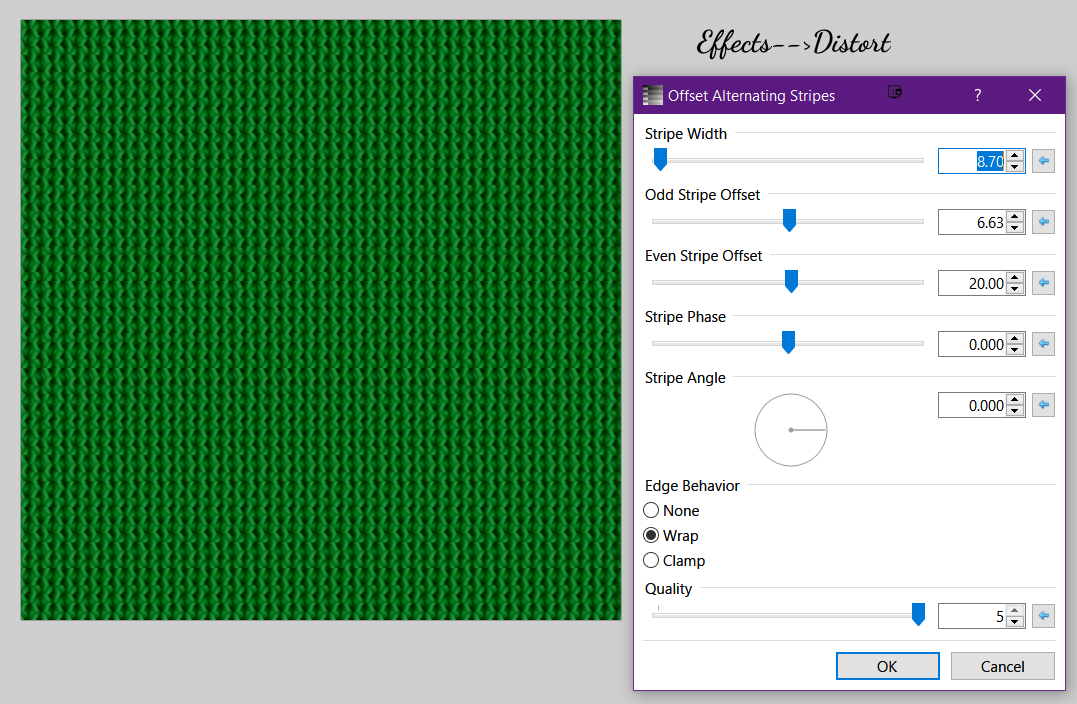Select the Wrap edge behavior option
The image size is (1077, 704).
tap(671, 535)
